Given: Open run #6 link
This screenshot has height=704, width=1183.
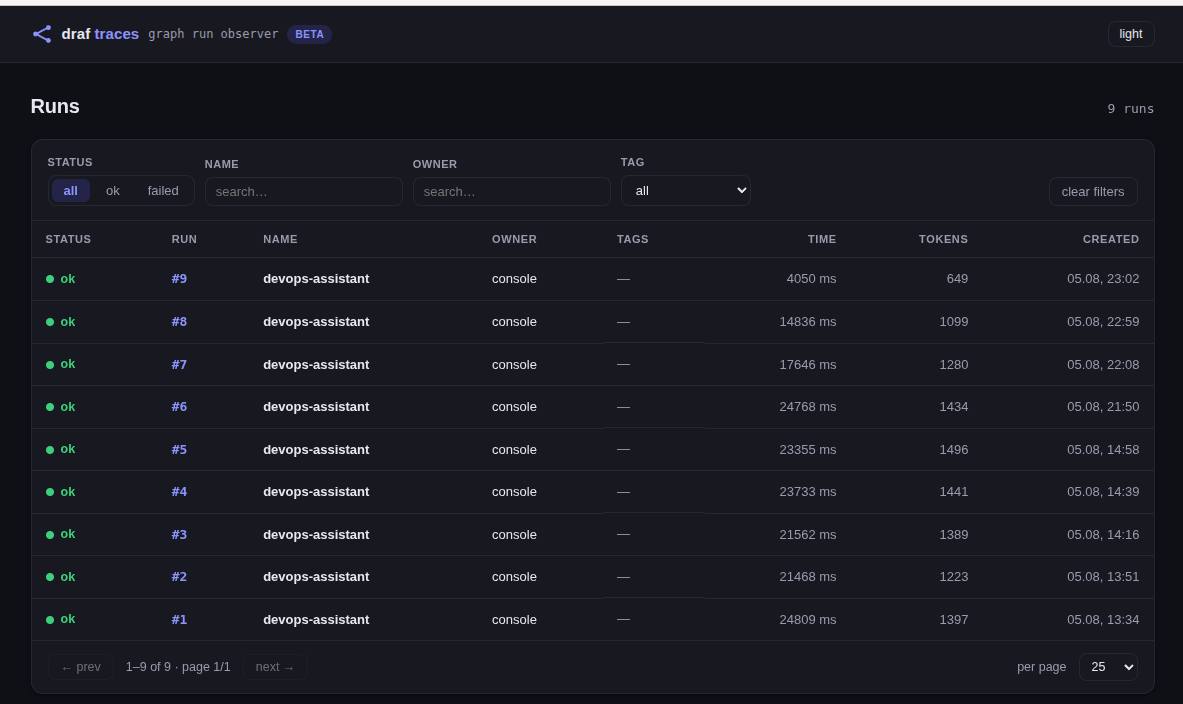Looking at the screenshot, I should pyautogui.click(x=179, y=407).
